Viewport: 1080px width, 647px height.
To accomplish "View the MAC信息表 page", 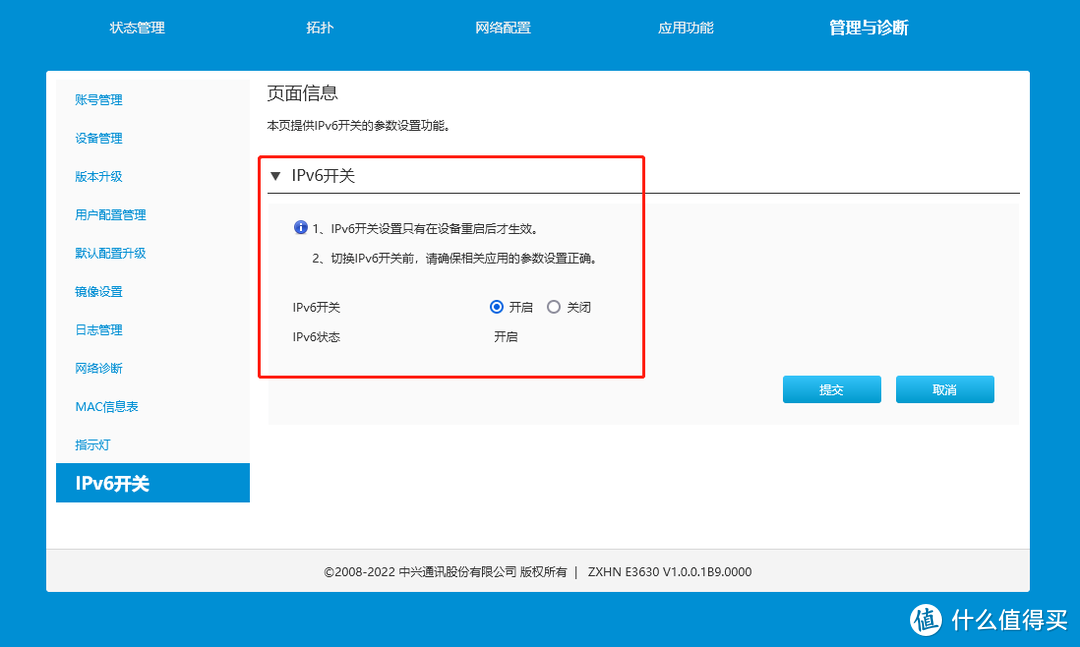I will click(x=105, y=406).
